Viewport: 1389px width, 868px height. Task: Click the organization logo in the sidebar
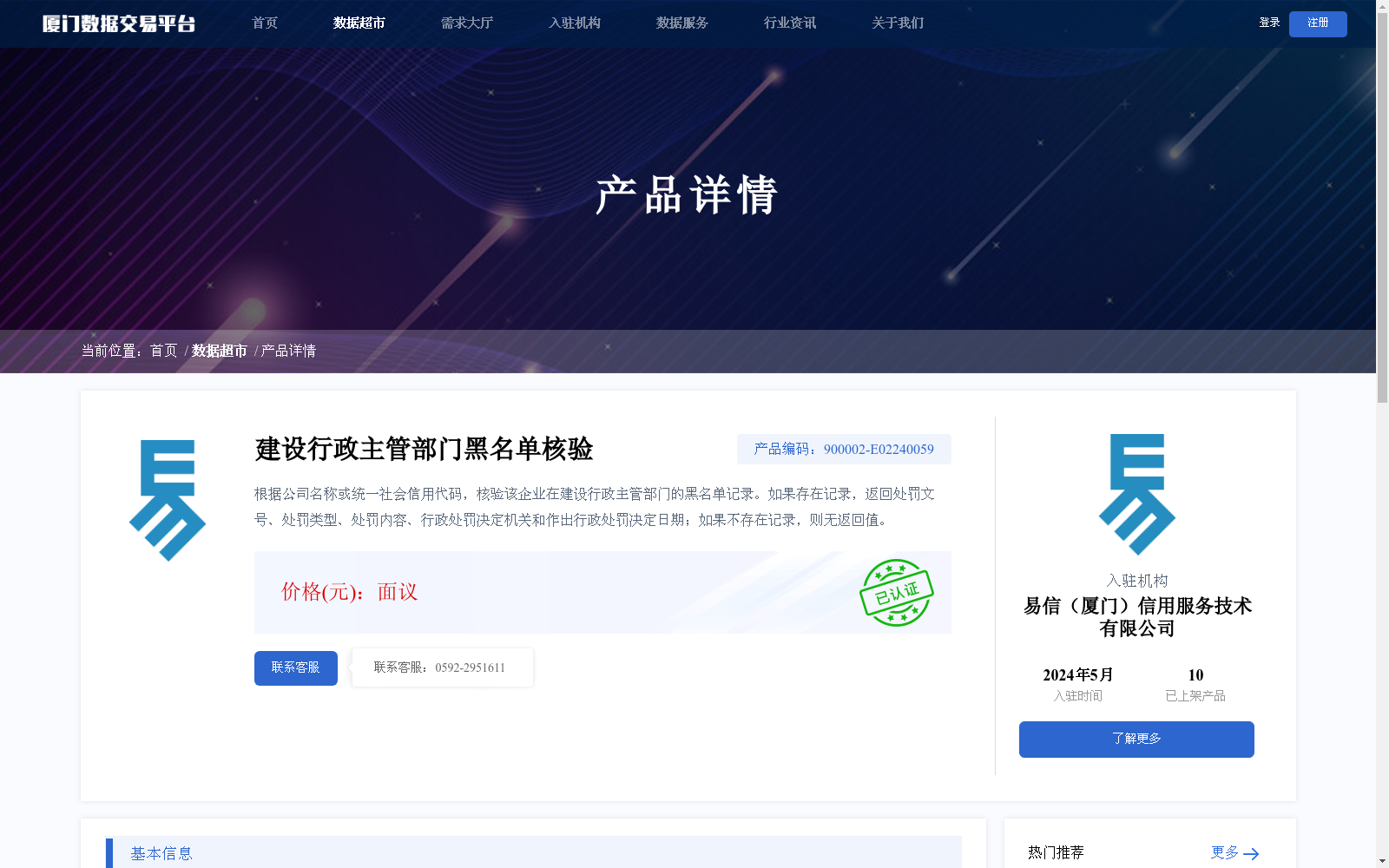1137,495
